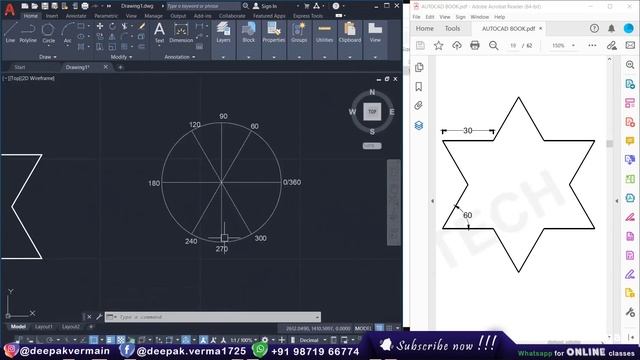The width and height of the screenshot is (640, 360).
Task: Select the Circle drawing tool
Action: pos(48,33)
